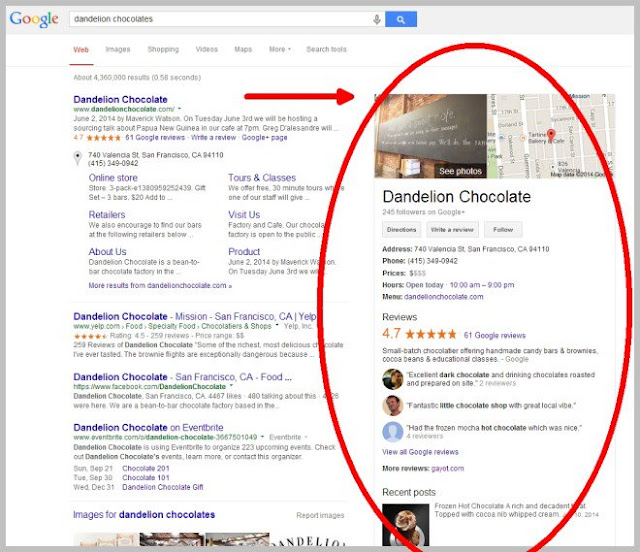Click the default blue reviewer avatar
The height and width of the screenshot is (552, 640).
click(393, 432)
